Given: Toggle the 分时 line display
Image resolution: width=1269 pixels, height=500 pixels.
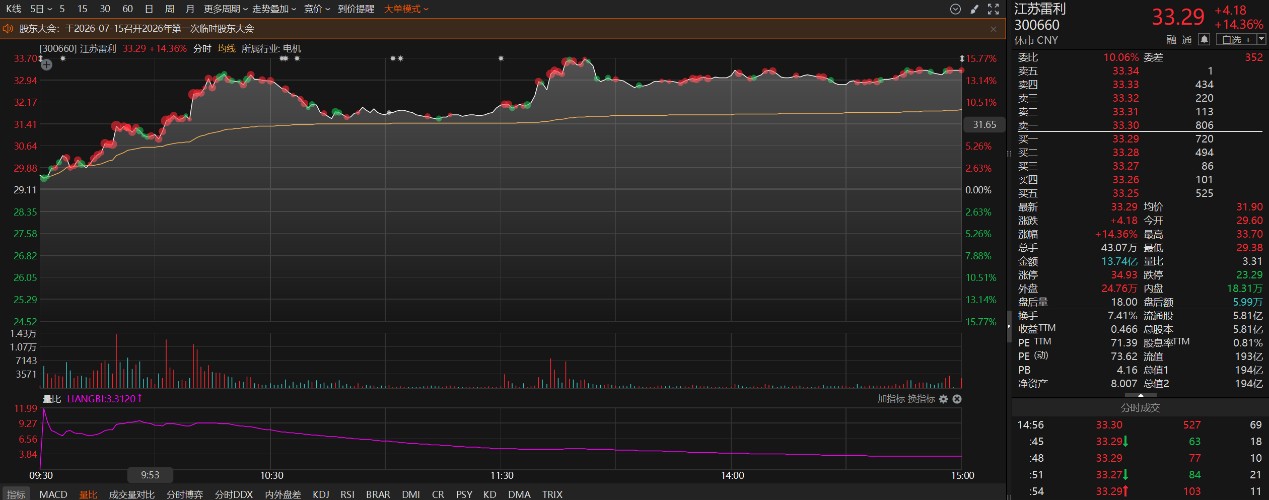Looking at the screenshot, I should tap(202, 48).
